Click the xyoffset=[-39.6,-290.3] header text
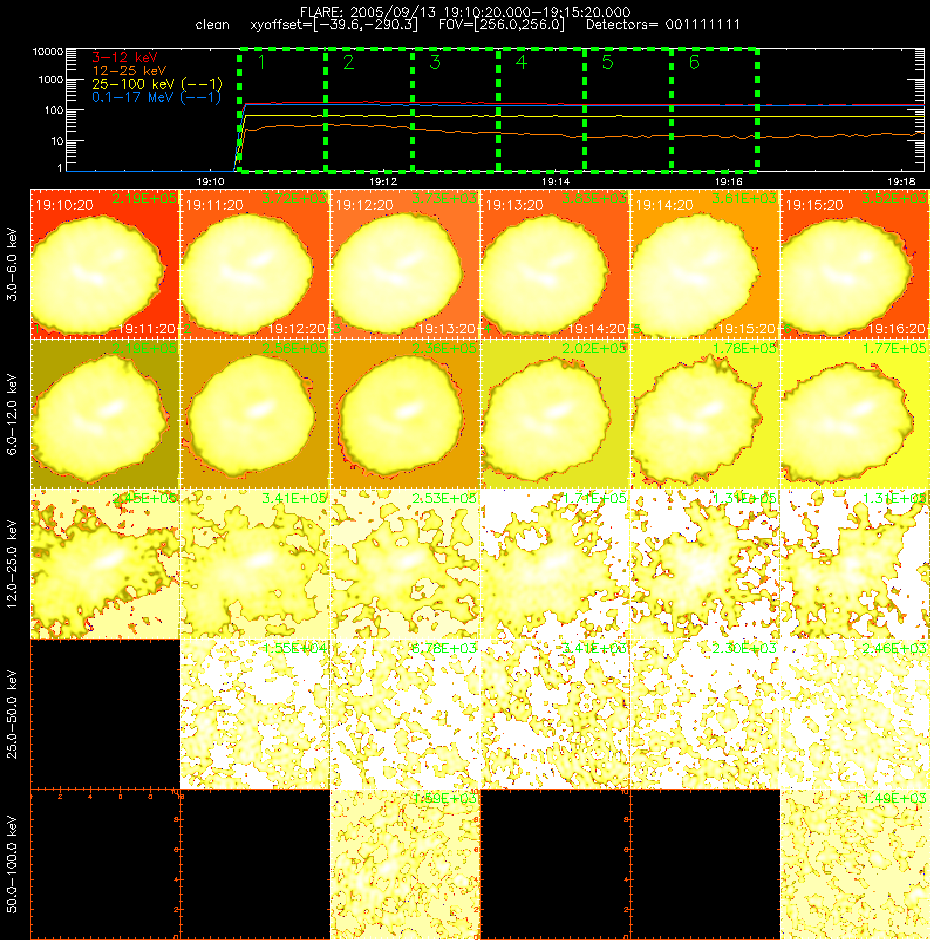 (x=334, y=25)
